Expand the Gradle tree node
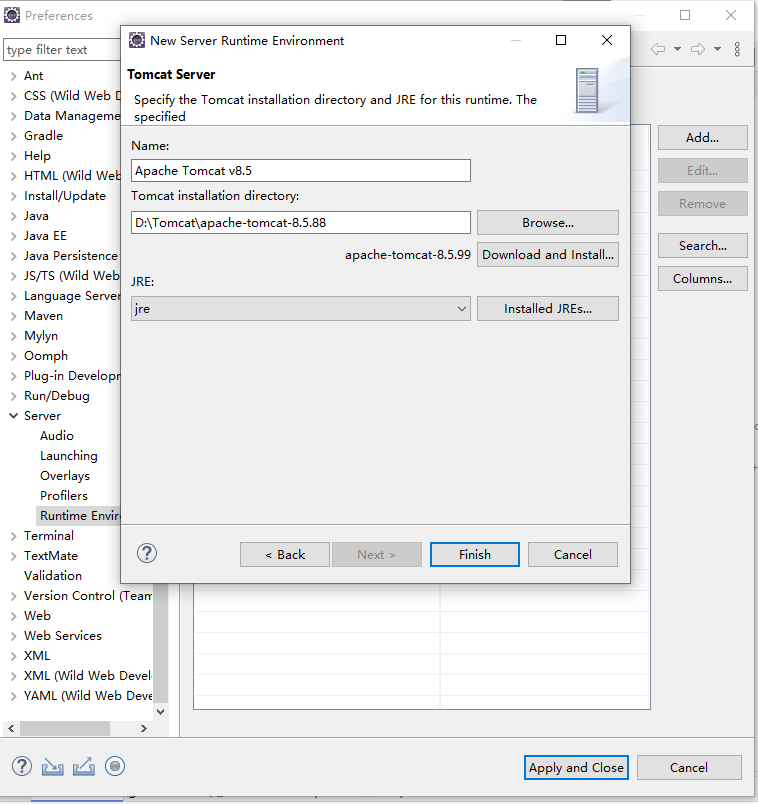Image resolution: width=758 pixels, height=804 pixels. (x=13, y=136)
